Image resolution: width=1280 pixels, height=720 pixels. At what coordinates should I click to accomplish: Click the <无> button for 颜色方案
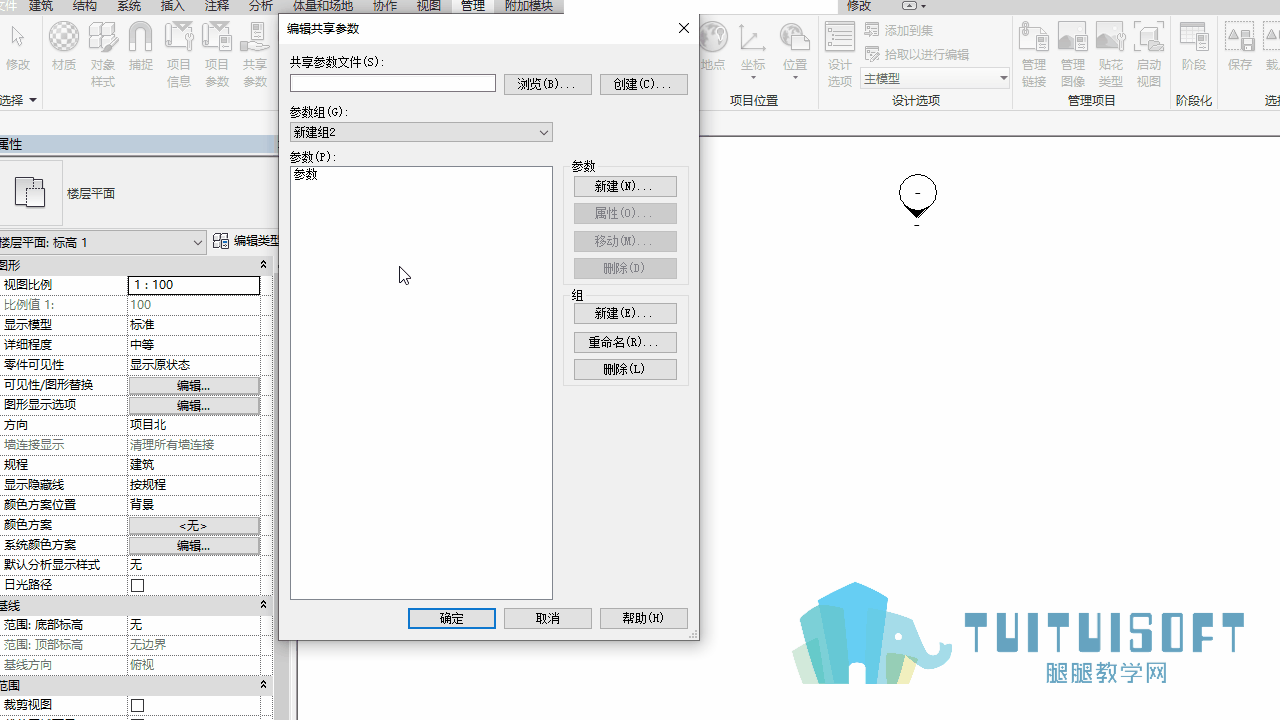point(194,525)
